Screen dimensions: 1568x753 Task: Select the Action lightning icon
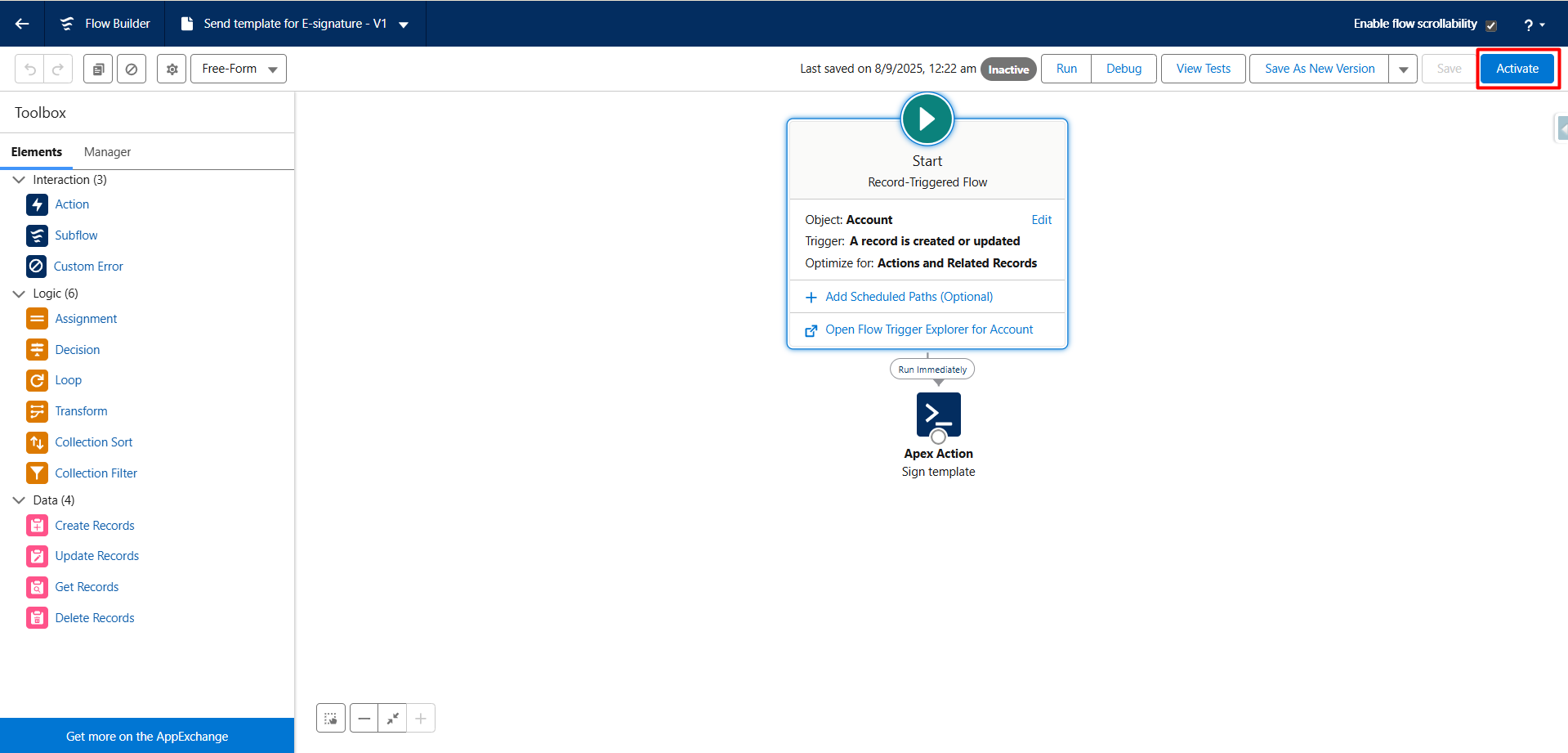tap(37, 204)
